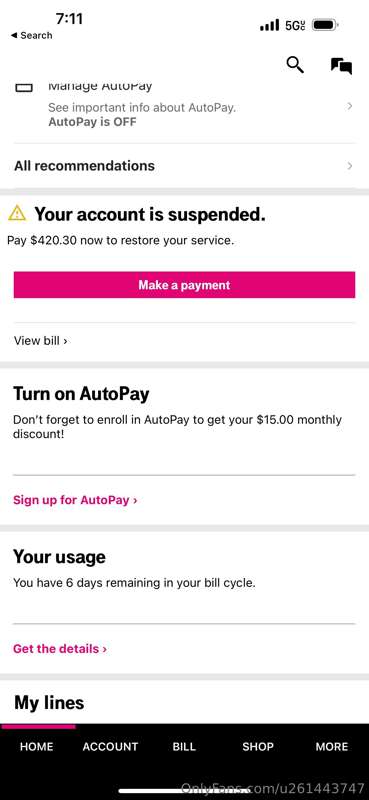
Task: Open the search magnifier icon
Action: coord(295,65)
